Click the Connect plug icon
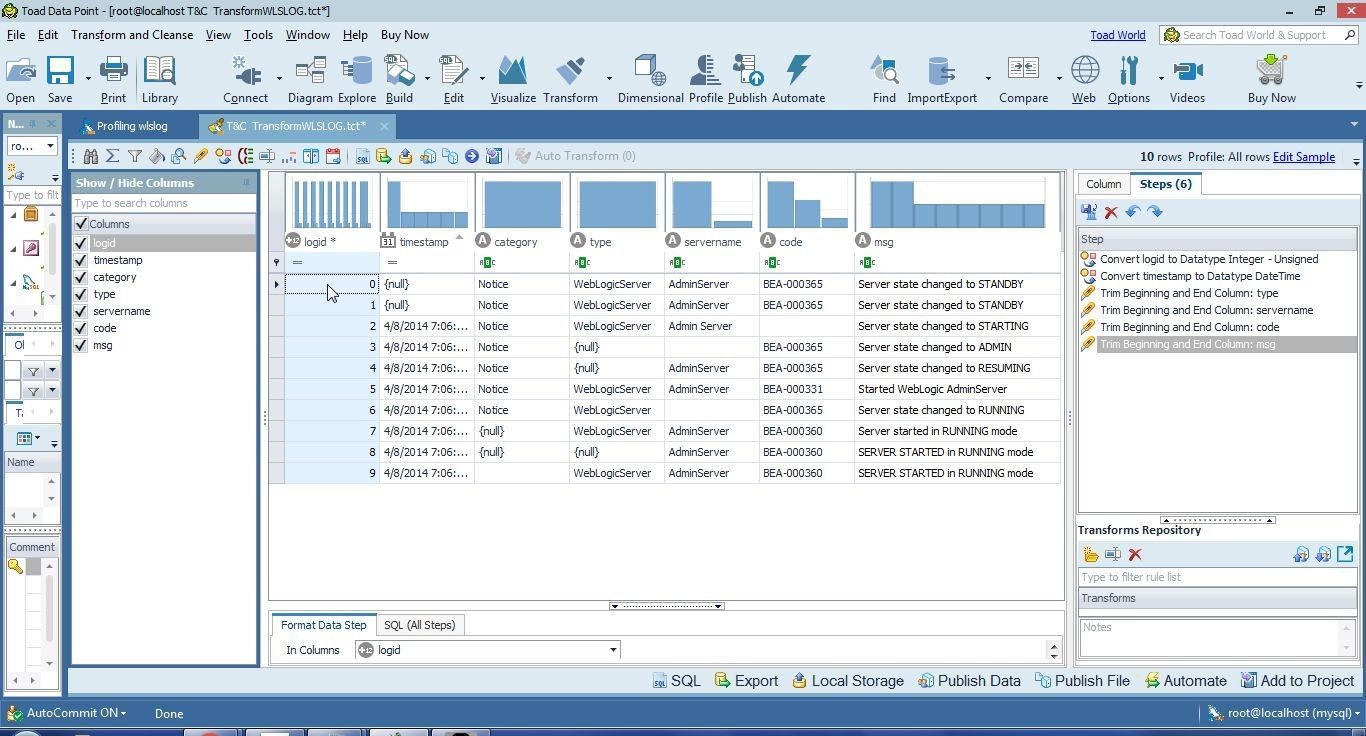The image size is (1366, 736). (x=245, y=71)
